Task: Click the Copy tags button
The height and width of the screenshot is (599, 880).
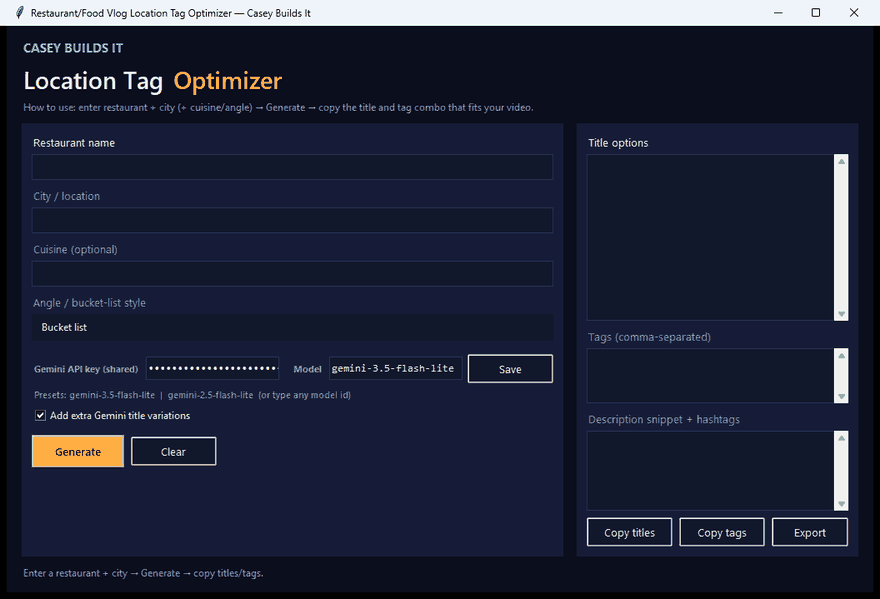Action: 722,532
